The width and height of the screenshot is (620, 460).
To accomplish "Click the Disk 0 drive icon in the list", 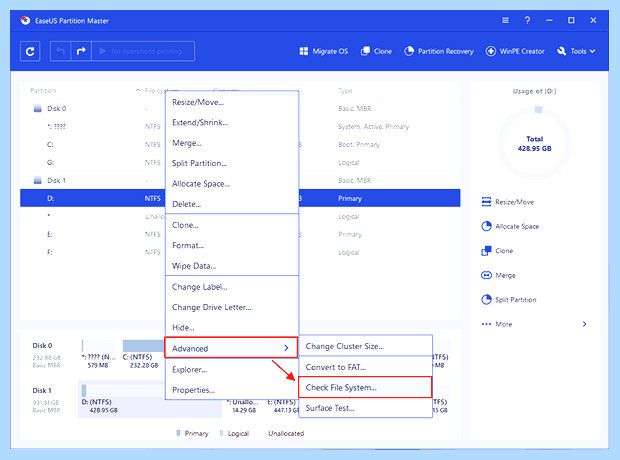I will pos(38,108).
